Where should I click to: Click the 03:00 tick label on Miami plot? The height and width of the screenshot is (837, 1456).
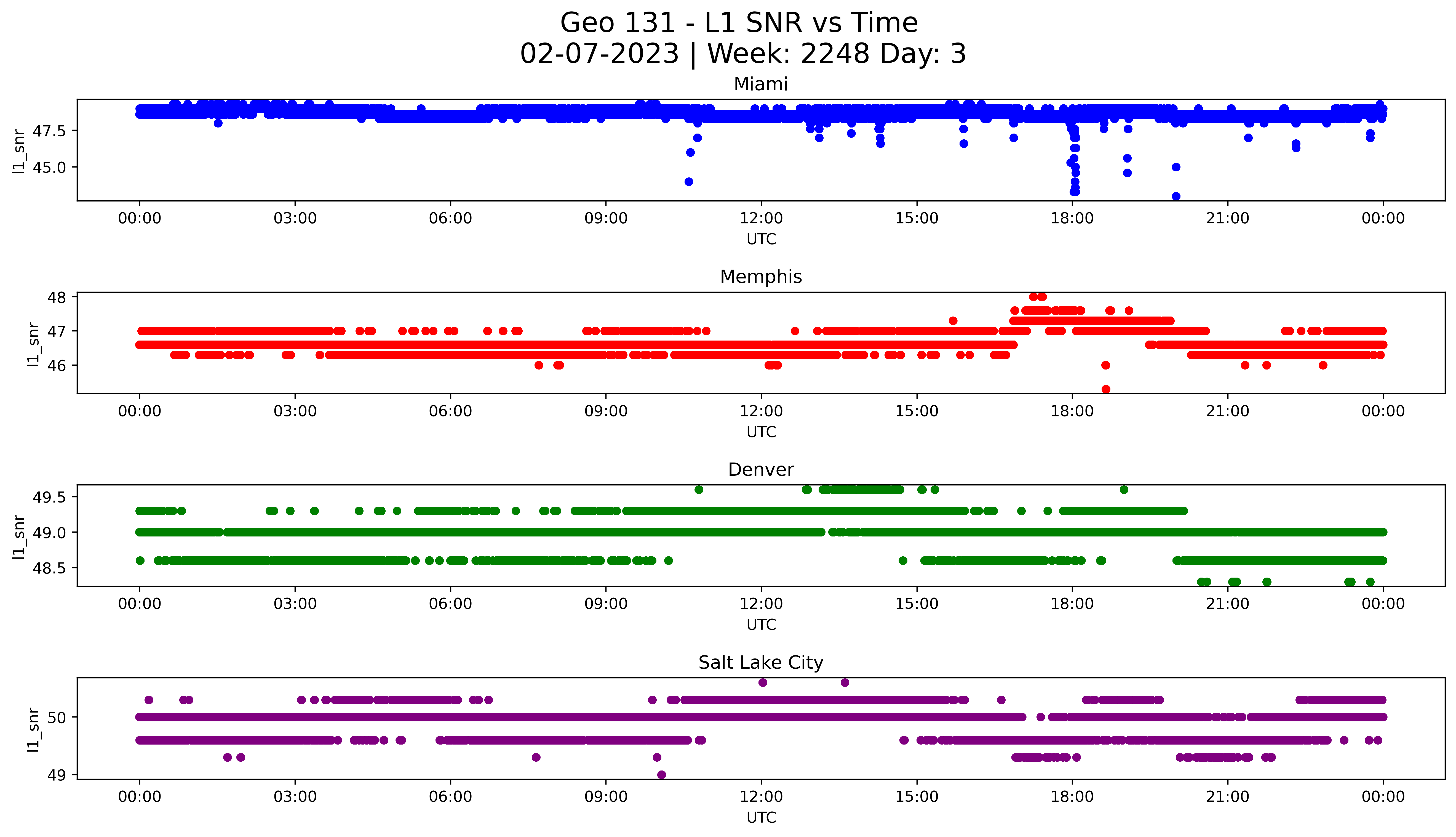coord(295,219)
